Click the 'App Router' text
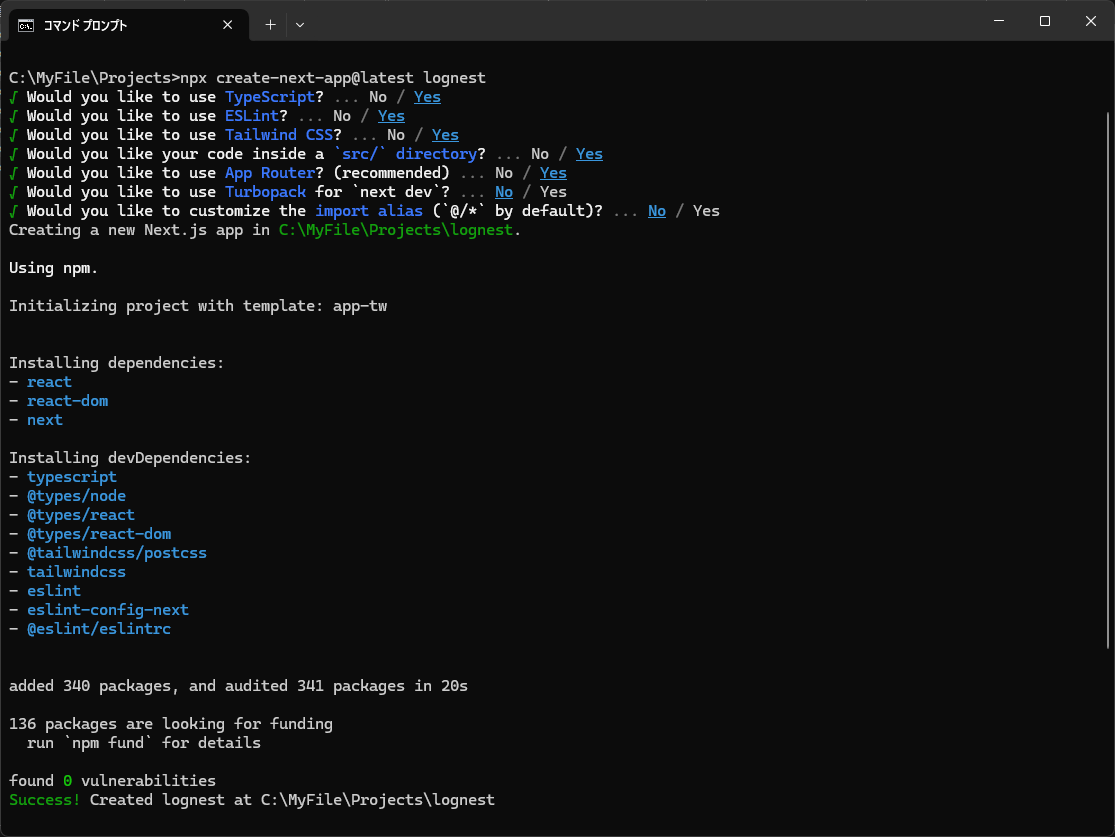The image size is (1115, 837). pyautogui.click(x=270, y=173)
